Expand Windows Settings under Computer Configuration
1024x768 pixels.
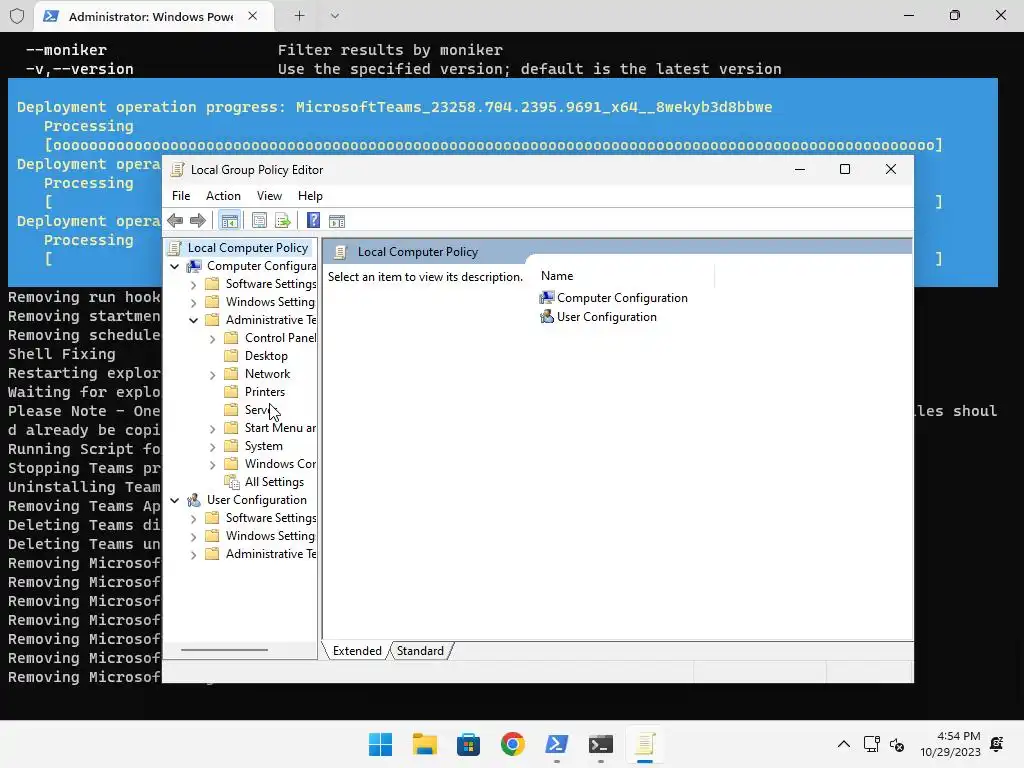coord(193,302)
